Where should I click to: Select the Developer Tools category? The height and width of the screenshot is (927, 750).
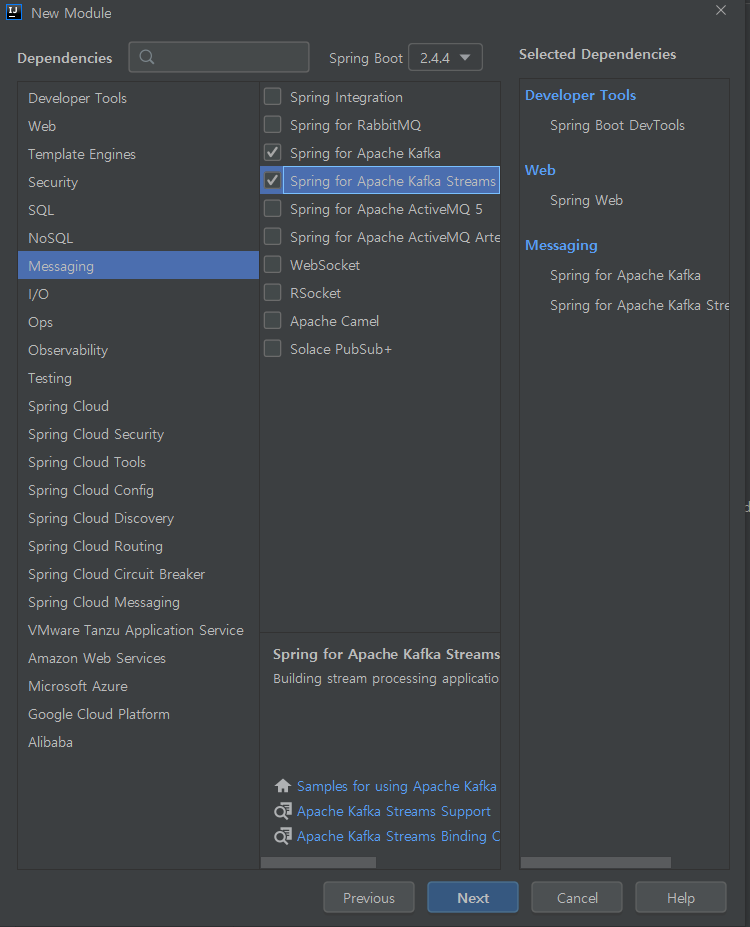(138, 98)
